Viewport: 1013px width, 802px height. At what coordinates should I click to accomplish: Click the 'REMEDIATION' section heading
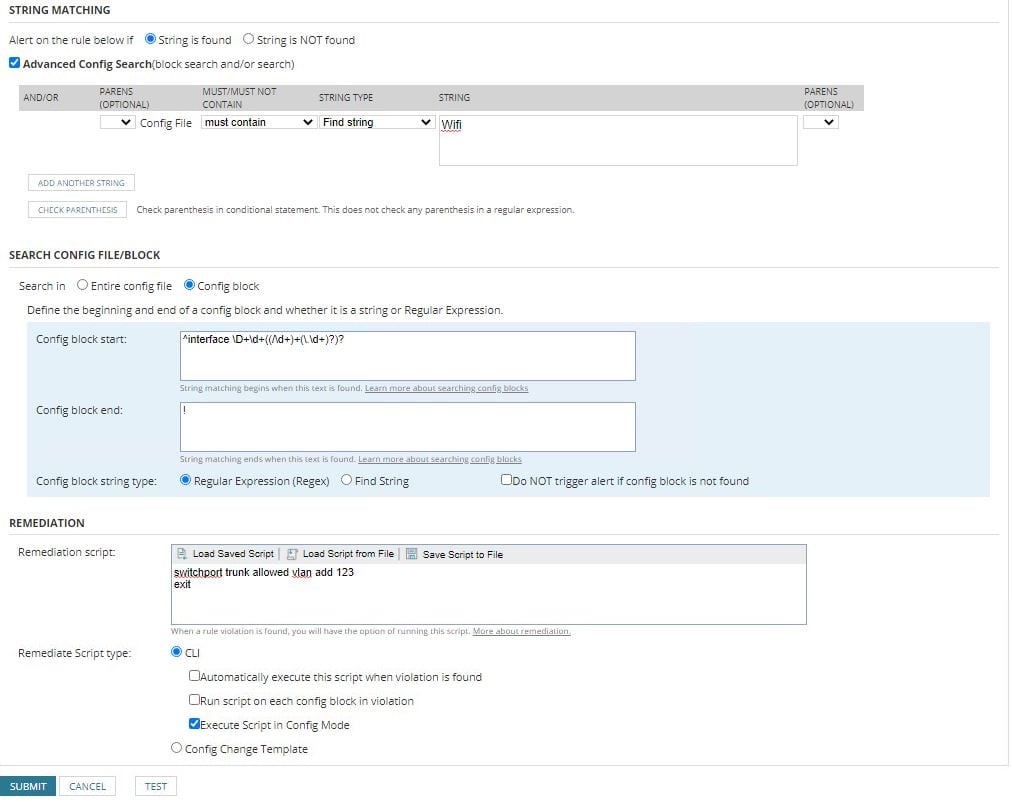(47, 523)
